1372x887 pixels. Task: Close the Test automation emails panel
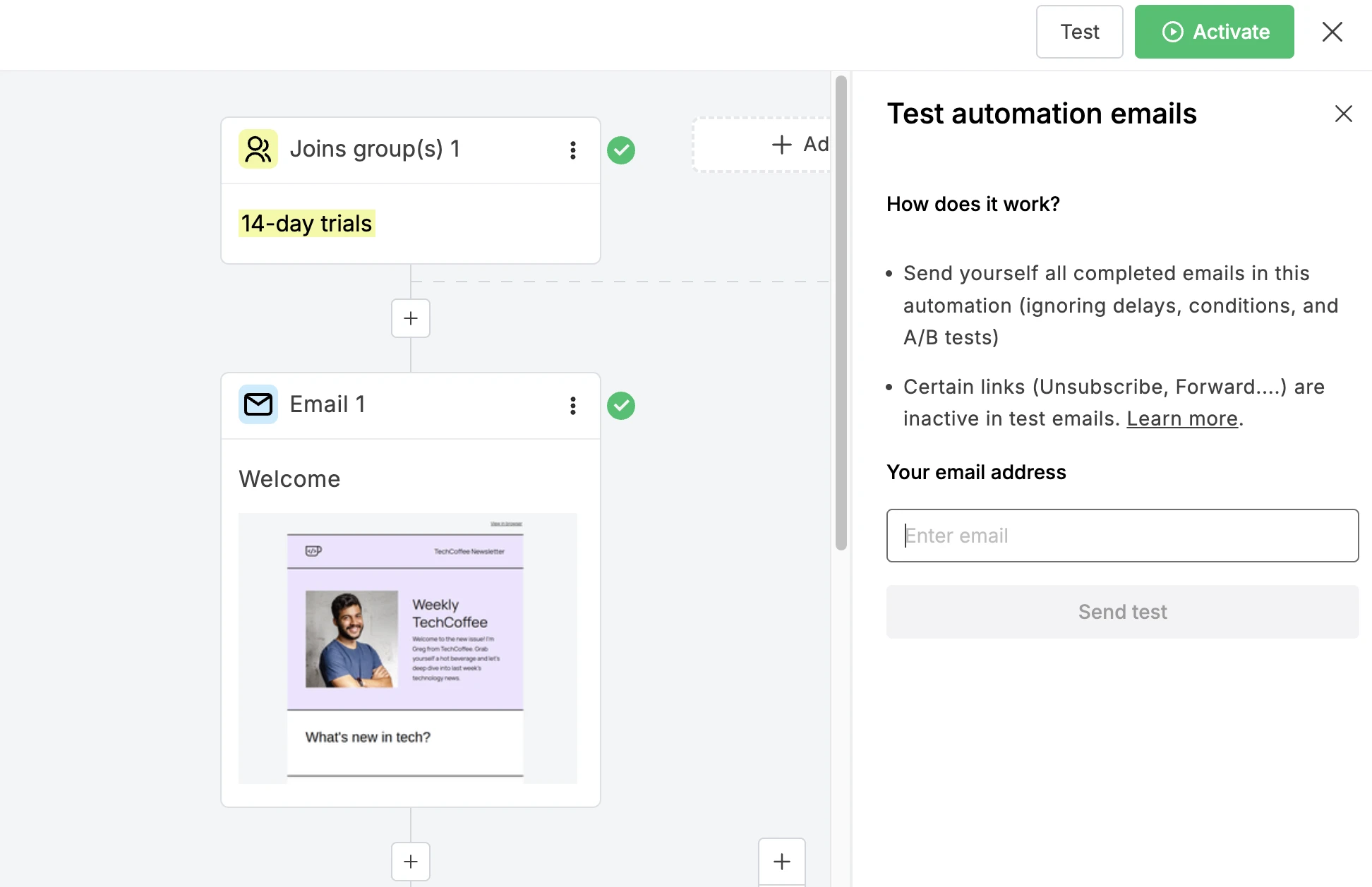click(1342, 114)
